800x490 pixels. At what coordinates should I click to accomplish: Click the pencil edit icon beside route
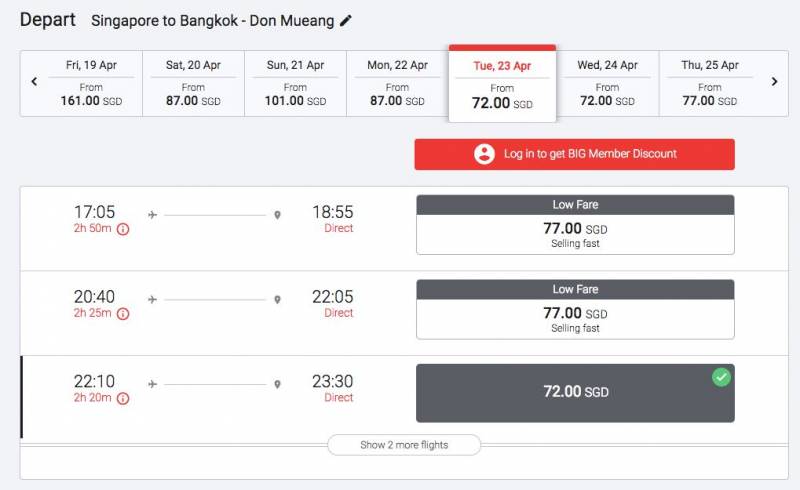346,20
